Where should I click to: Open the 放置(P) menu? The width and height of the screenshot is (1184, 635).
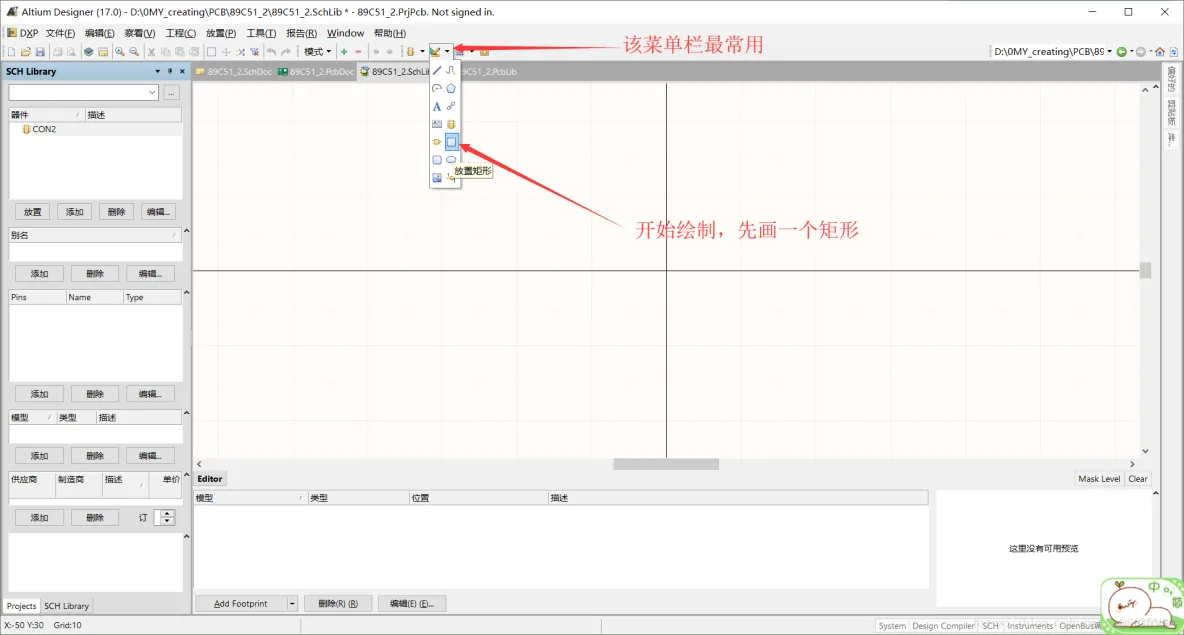(220, 33)
